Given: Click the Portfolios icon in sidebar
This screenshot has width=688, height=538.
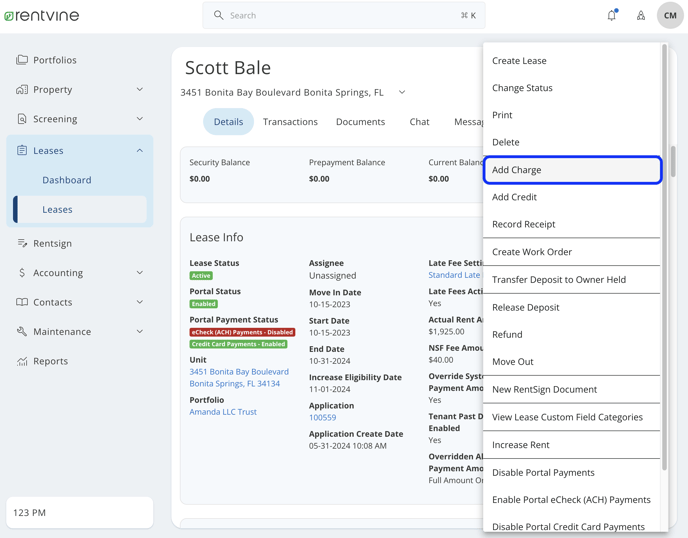Looking at the screenshot, I should coord(22,60).
